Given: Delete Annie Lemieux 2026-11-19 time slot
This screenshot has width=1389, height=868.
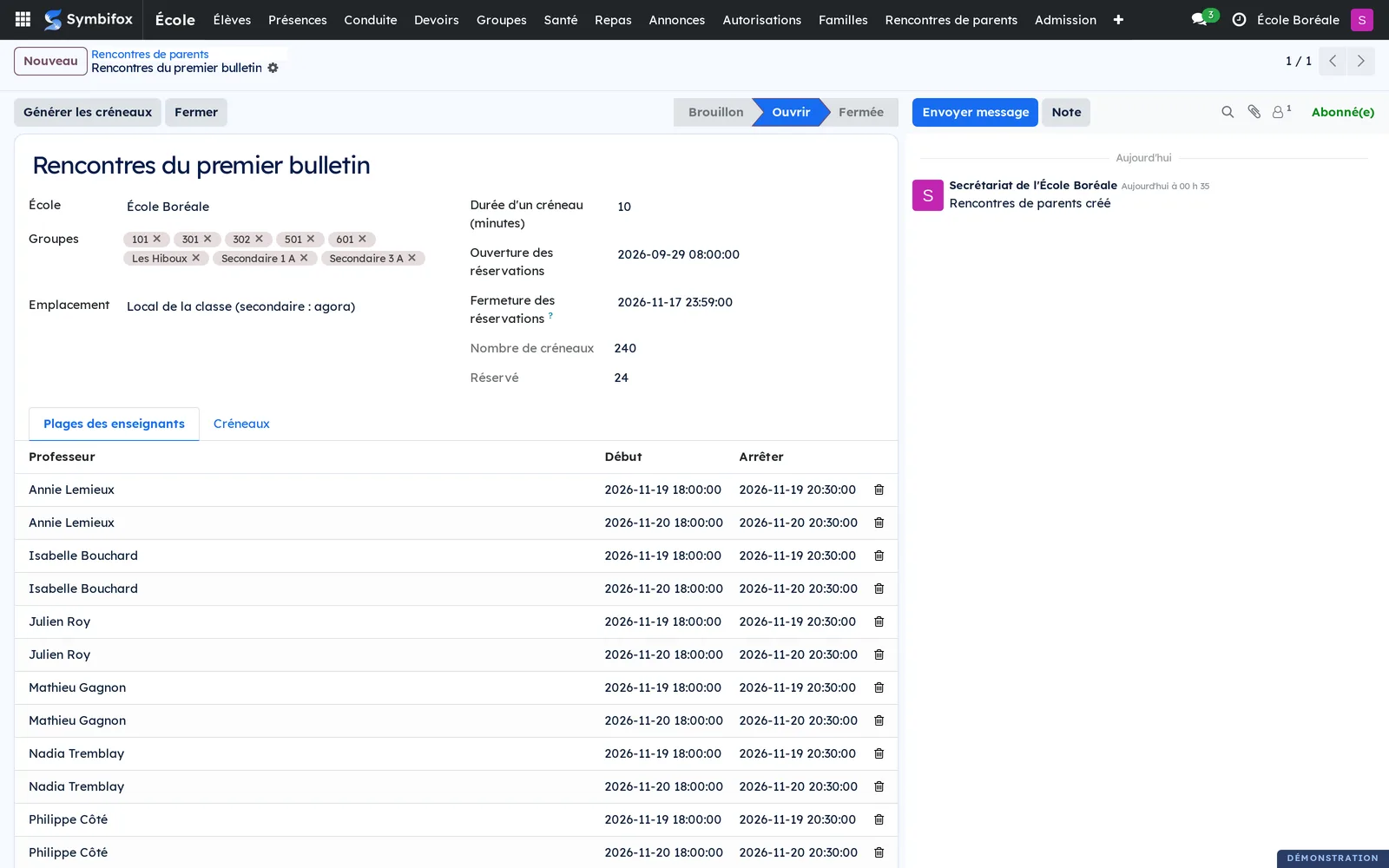Looking at the screenshot, I should pos(879,490).
